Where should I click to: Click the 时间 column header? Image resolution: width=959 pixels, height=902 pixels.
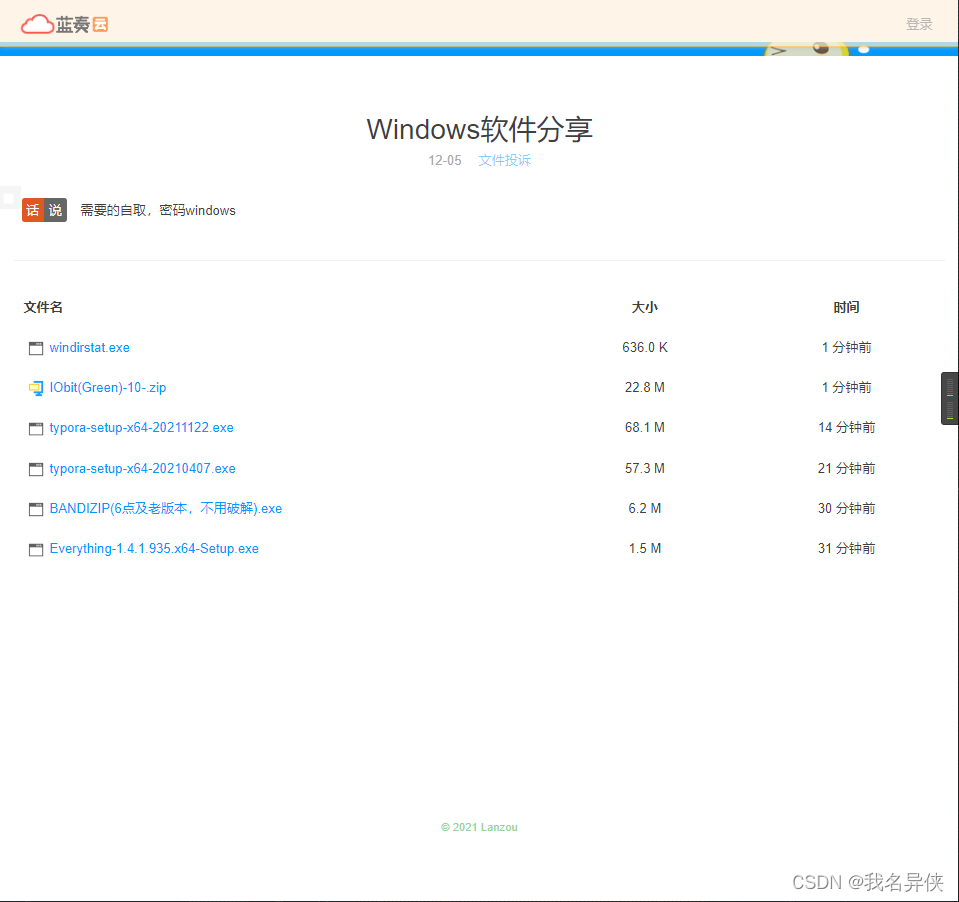coord(846,307)
